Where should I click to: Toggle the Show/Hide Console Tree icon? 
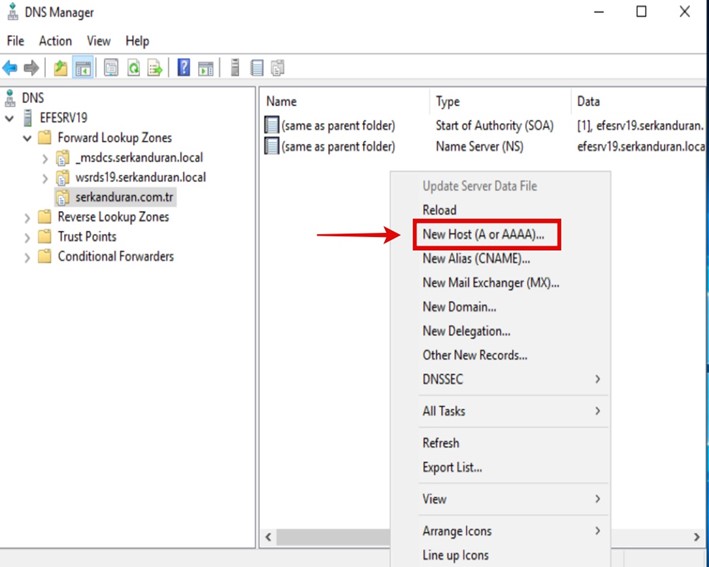point(83,68)
